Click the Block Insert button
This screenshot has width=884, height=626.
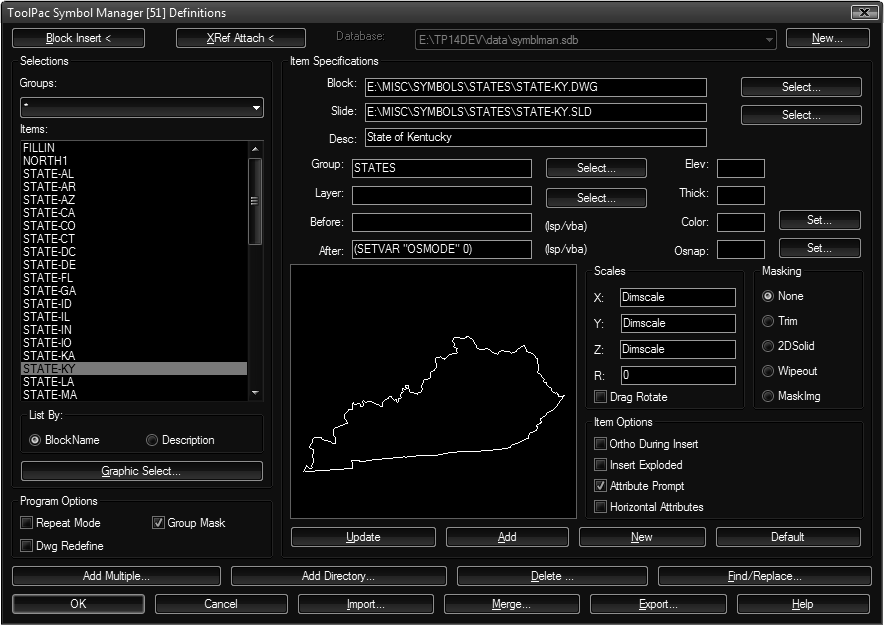(x=78, y=38)
